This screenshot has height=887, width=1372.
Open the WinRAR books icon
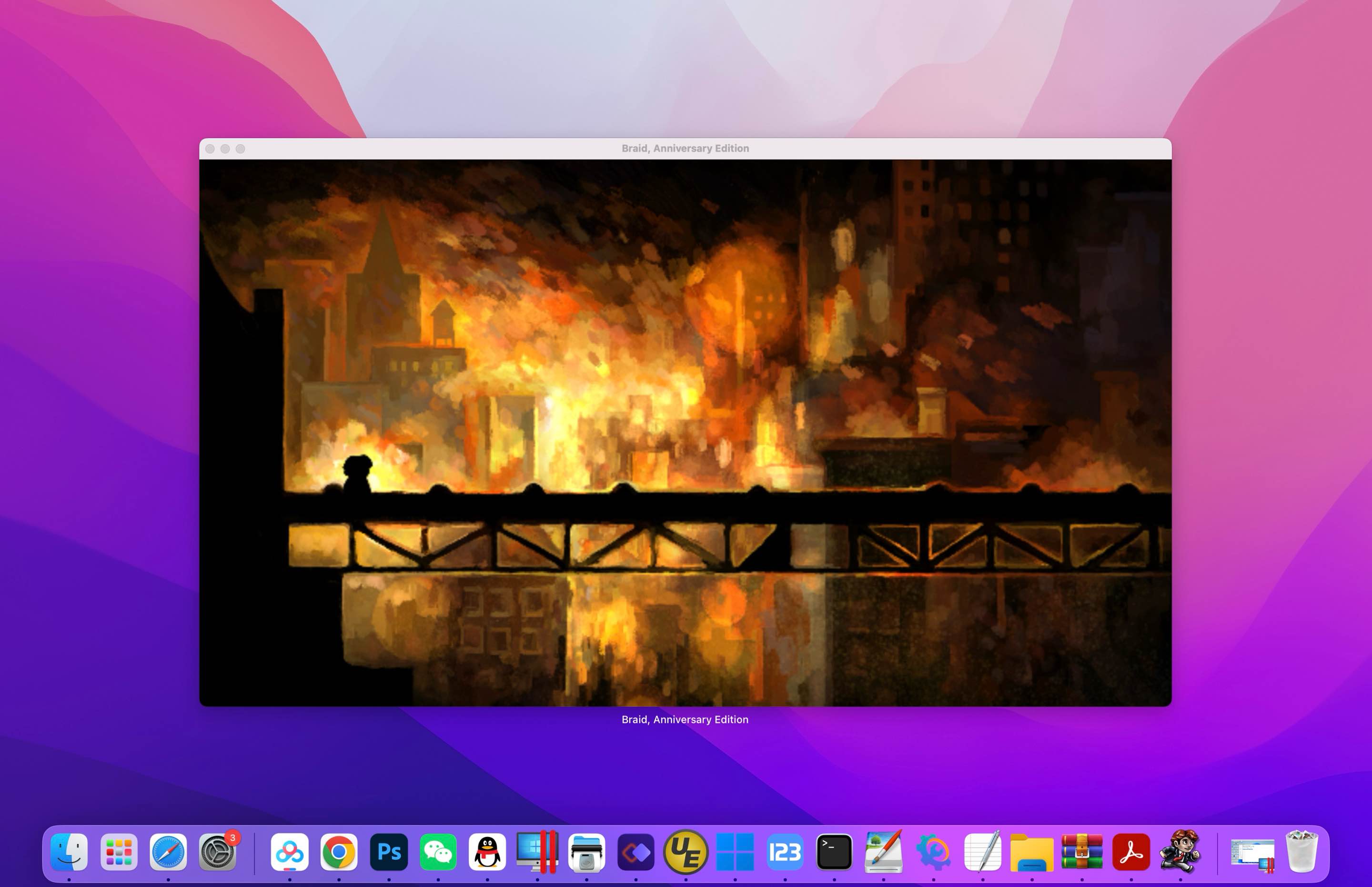coord(1082,852)
